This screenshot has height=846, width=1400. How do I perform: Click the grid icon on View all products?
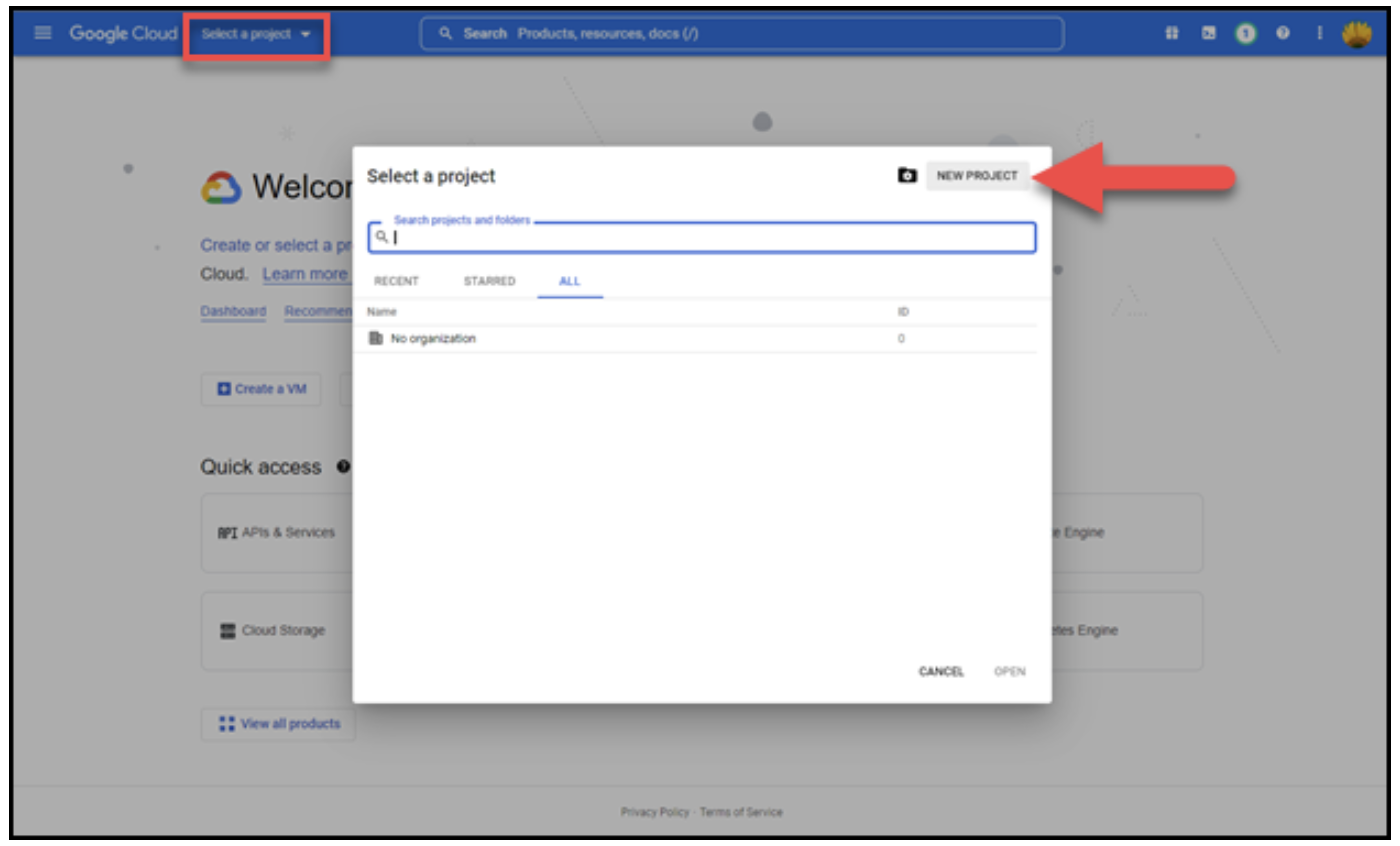[226, 723]
